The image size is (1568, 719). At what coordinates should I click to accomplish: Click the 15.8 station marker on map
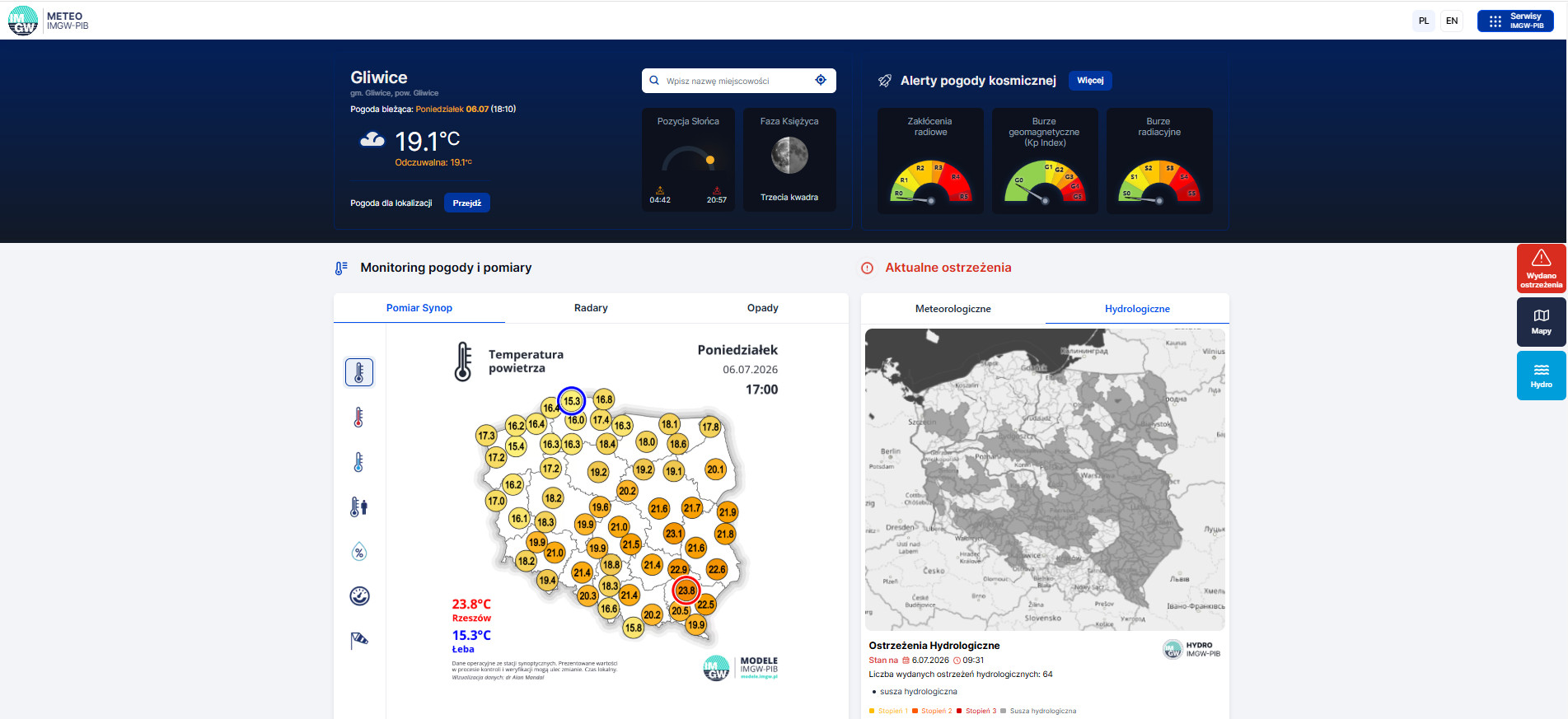(633, 628)
